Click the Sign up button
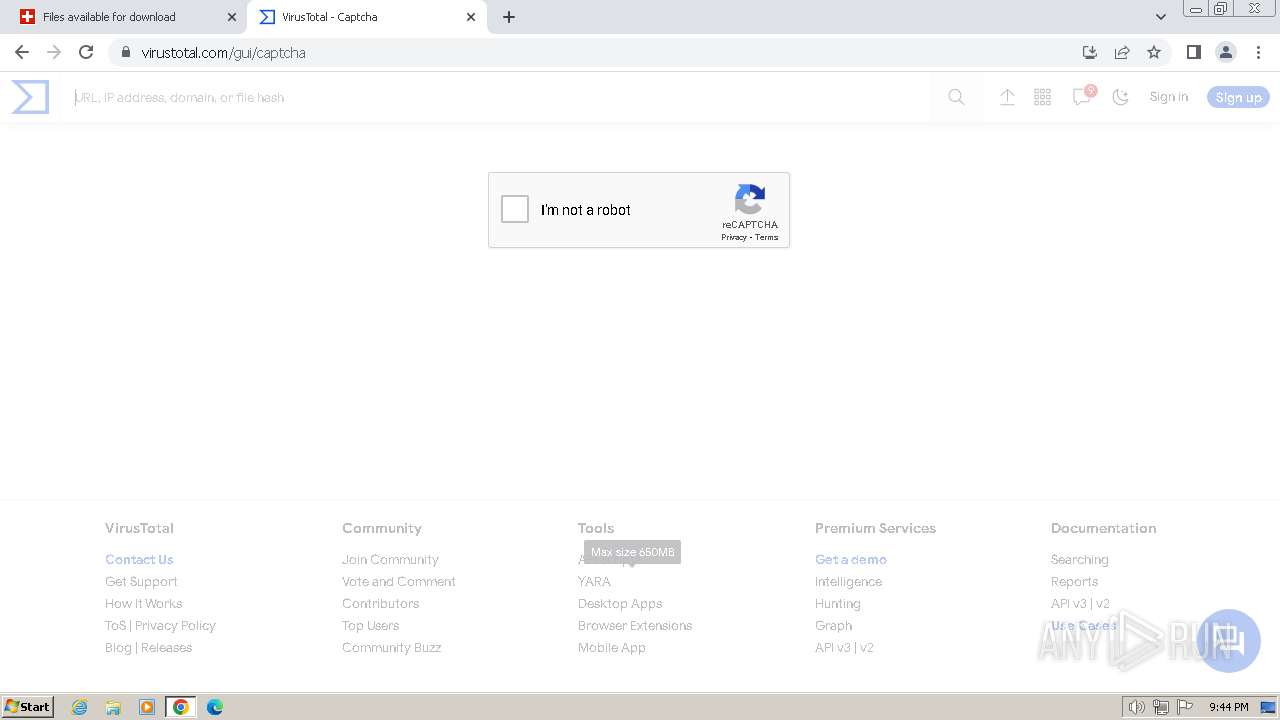 click(x=1238, y=97)
